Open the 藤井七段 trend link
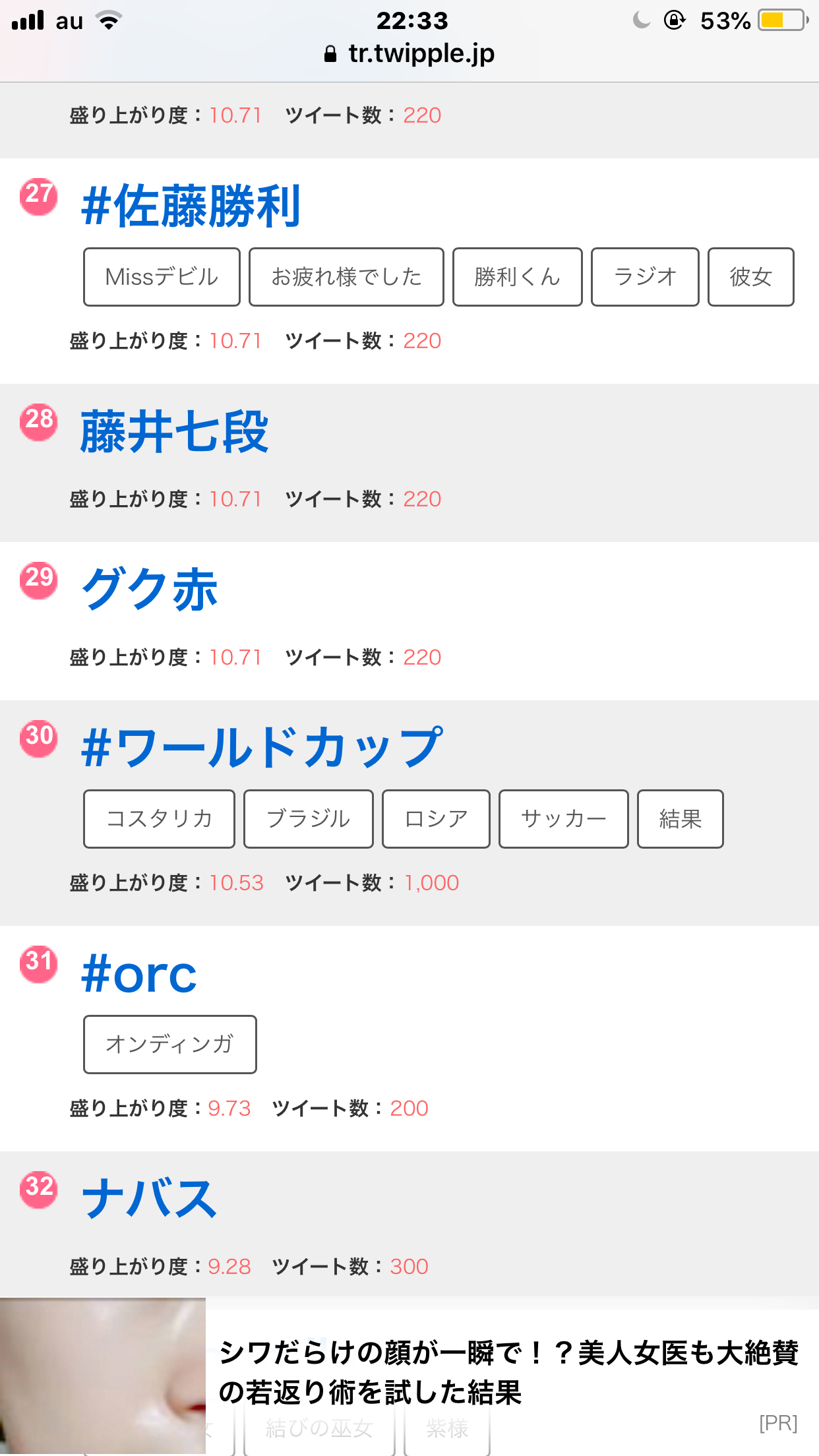This screenshot has width=819, height=1456. (174, 433)
